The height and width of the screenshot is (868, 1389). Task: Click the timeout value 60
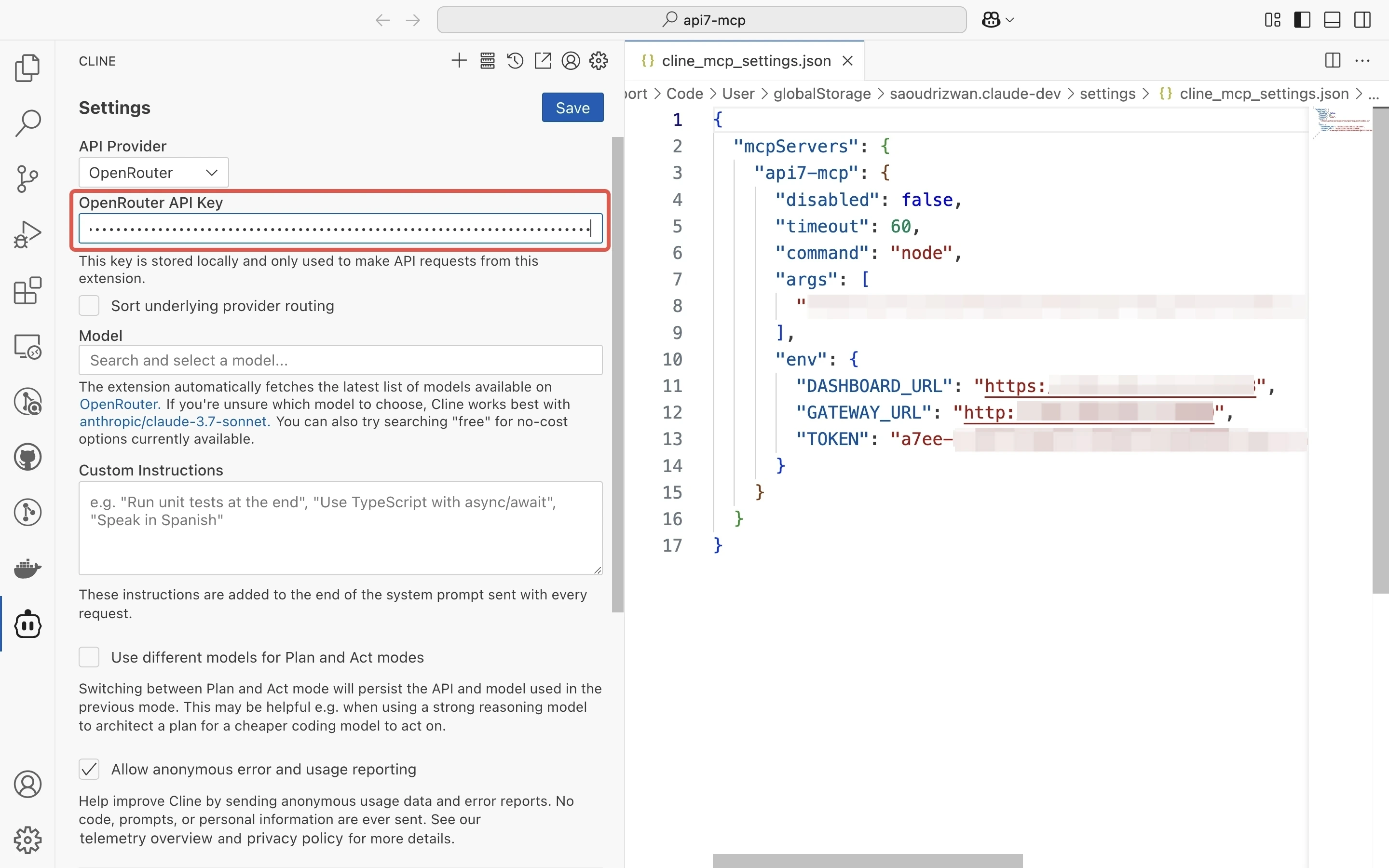pyautogui.click(x=900, y=226)
